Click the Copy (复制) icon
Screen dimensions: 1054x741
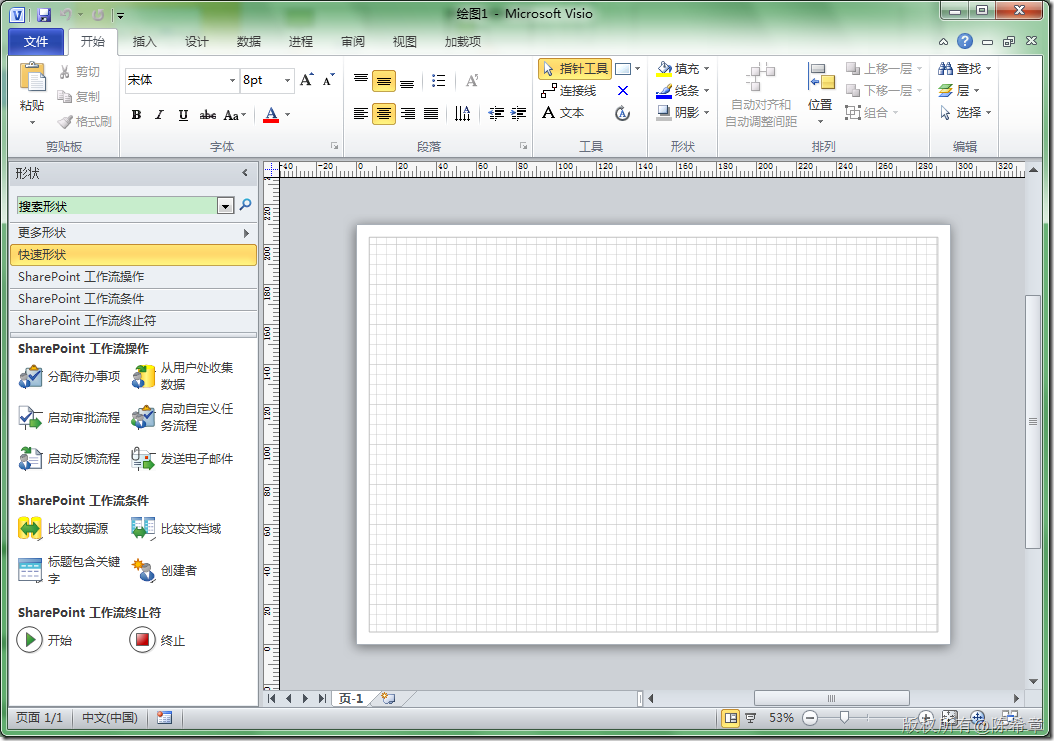coord(65,96)
